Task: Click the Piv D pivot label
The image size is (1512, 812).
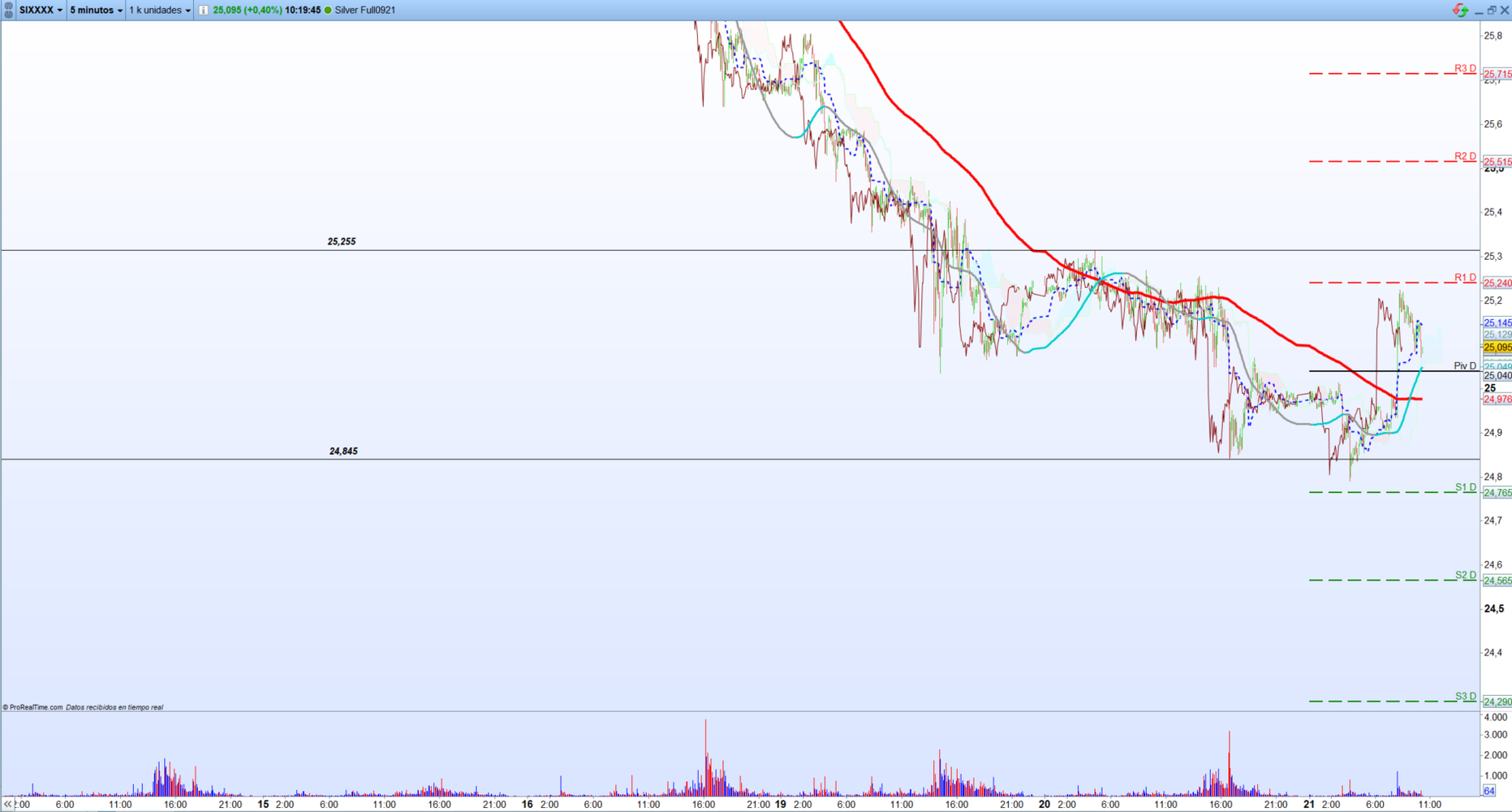Action: [1465, 366]
